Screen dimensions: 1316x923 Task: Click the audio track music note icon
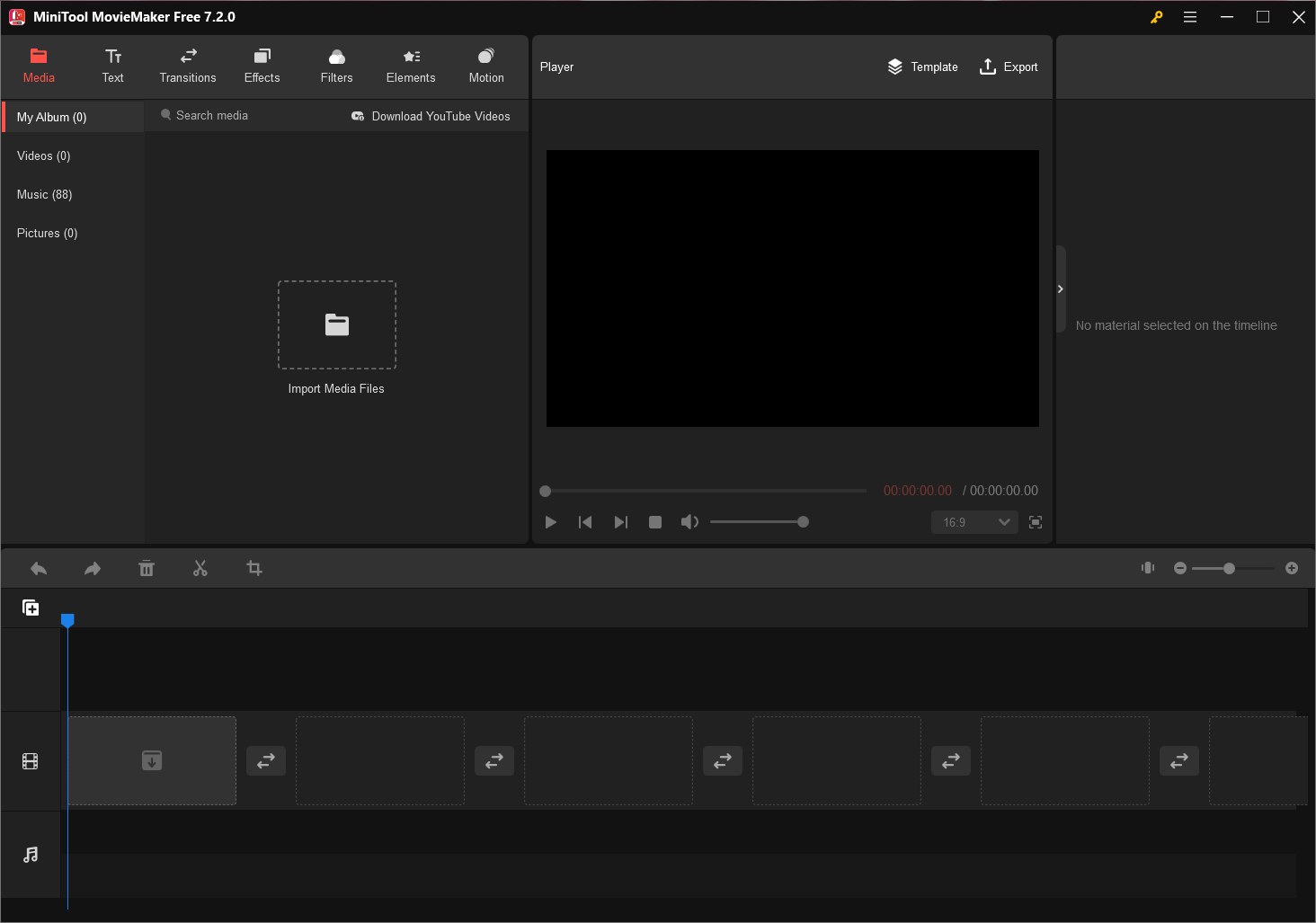click(x=31, y=855)
